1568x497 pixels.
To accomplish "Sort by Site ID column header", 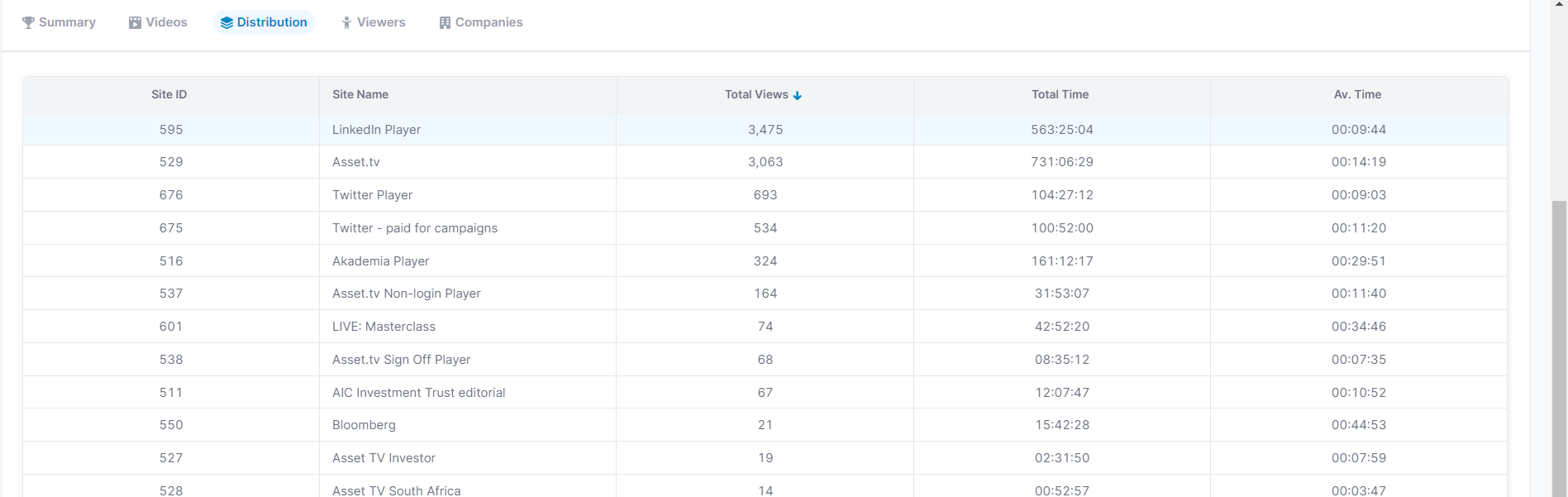I will pos(169,94).
